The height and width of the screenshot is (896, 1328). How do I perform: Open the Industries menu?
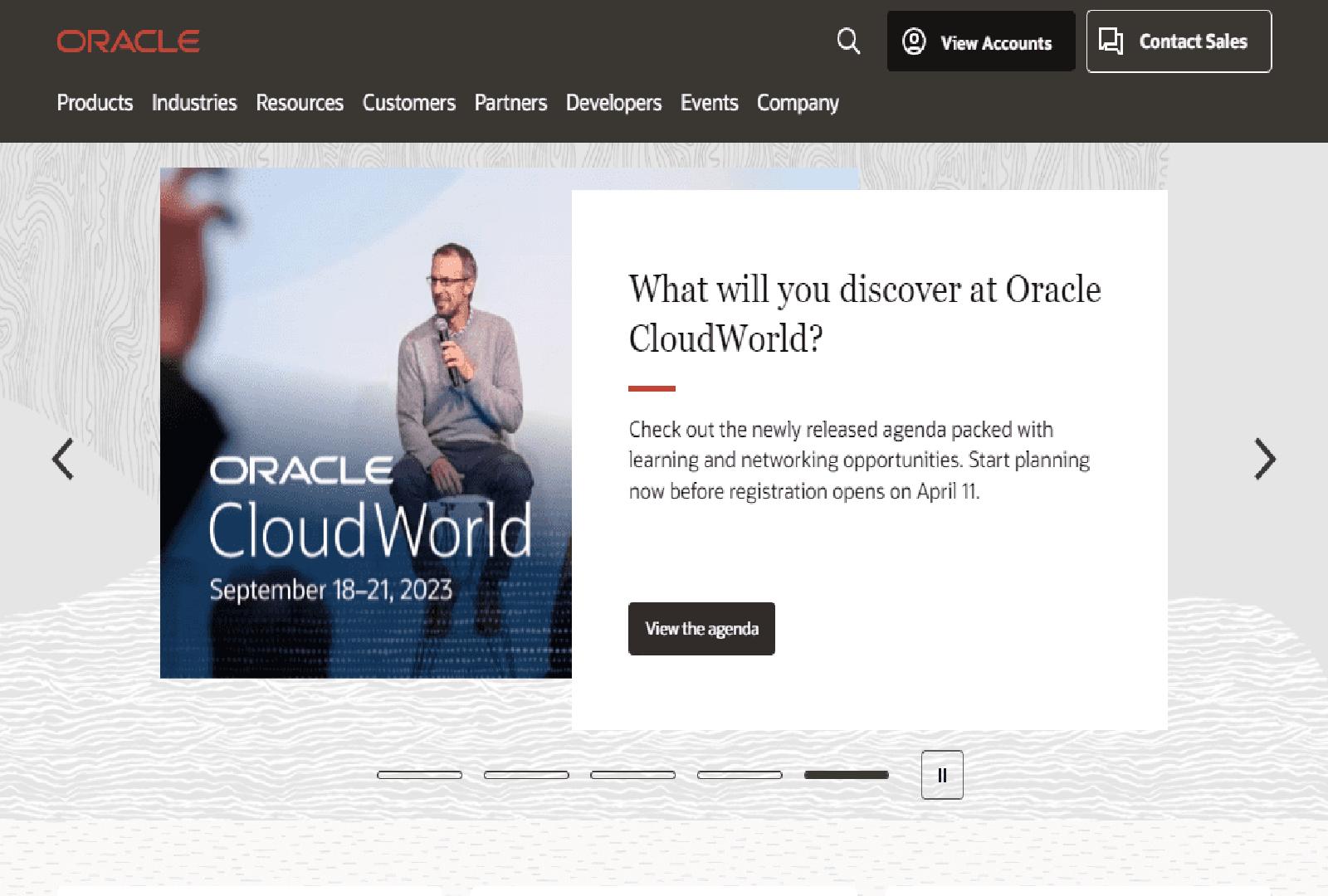pos(193,103)
